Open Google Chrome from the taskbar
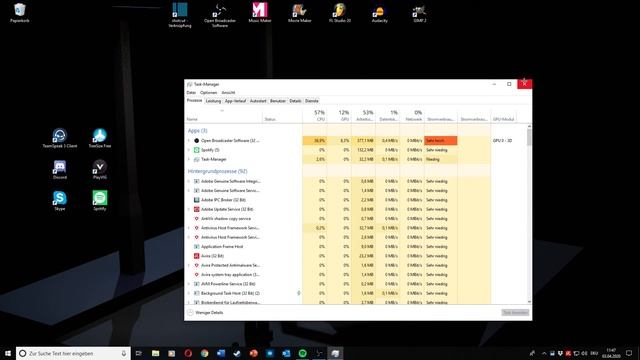The image size is (640, 360). [204, 353]
